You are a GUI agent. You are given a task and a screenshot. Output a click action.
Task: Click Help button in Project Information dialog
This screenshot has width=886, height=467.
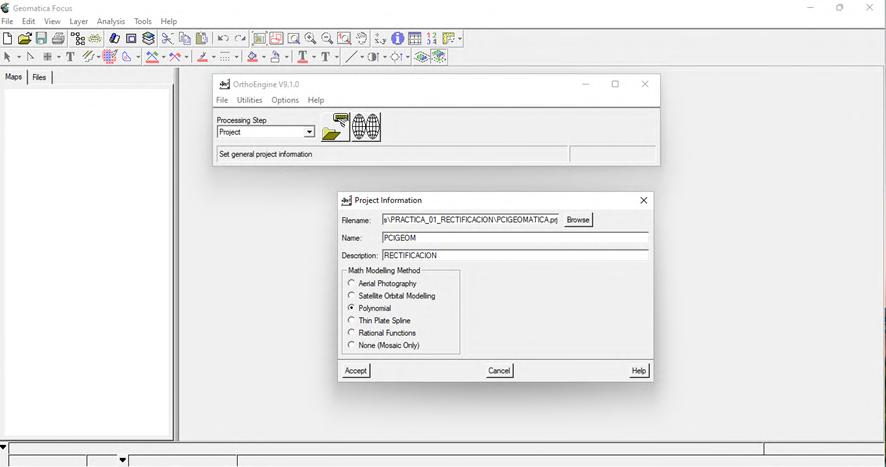coord(639,371)
